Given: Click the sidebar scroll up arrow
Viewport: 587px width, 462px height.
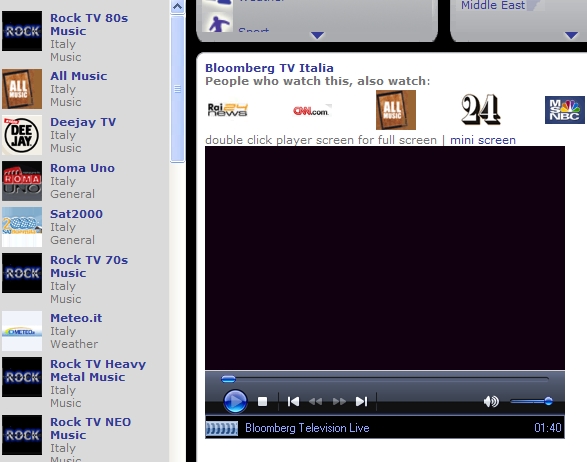Looking at the screenshot, I should point(177,6).
